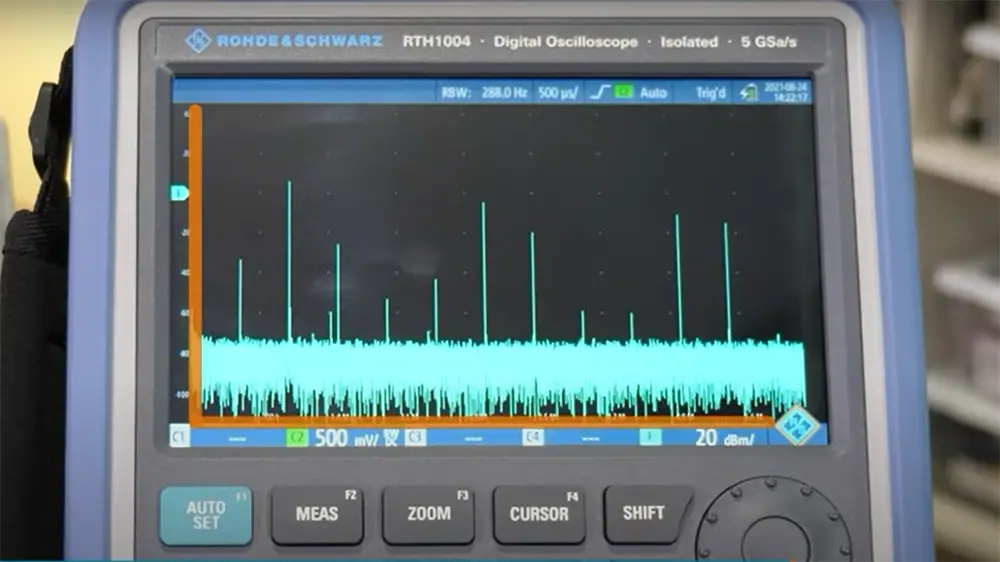Toggle channel C2 indicator
This screenshot has height=562, width=1000.
tap(297, 438)
